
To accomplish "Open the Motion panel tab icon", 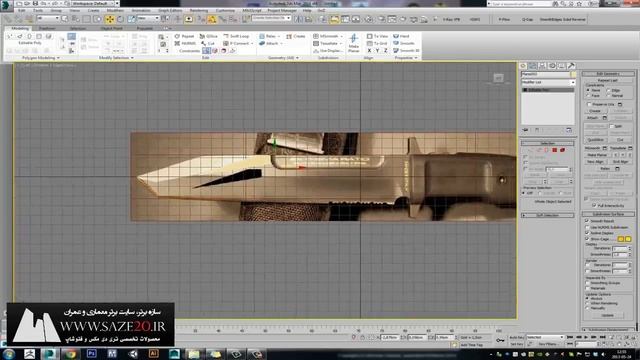I will (552, 66).
